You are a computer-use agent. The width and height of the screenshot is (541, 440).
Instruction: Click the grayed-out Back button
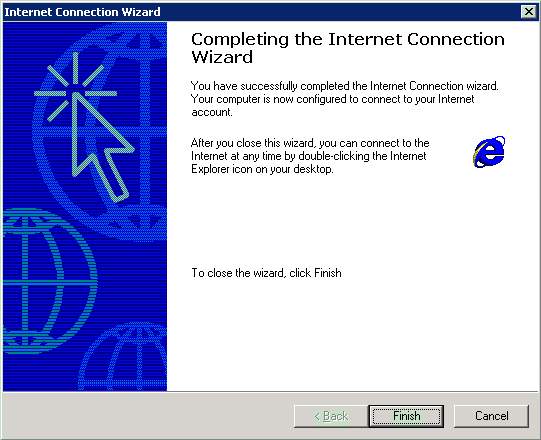[331, 416]
